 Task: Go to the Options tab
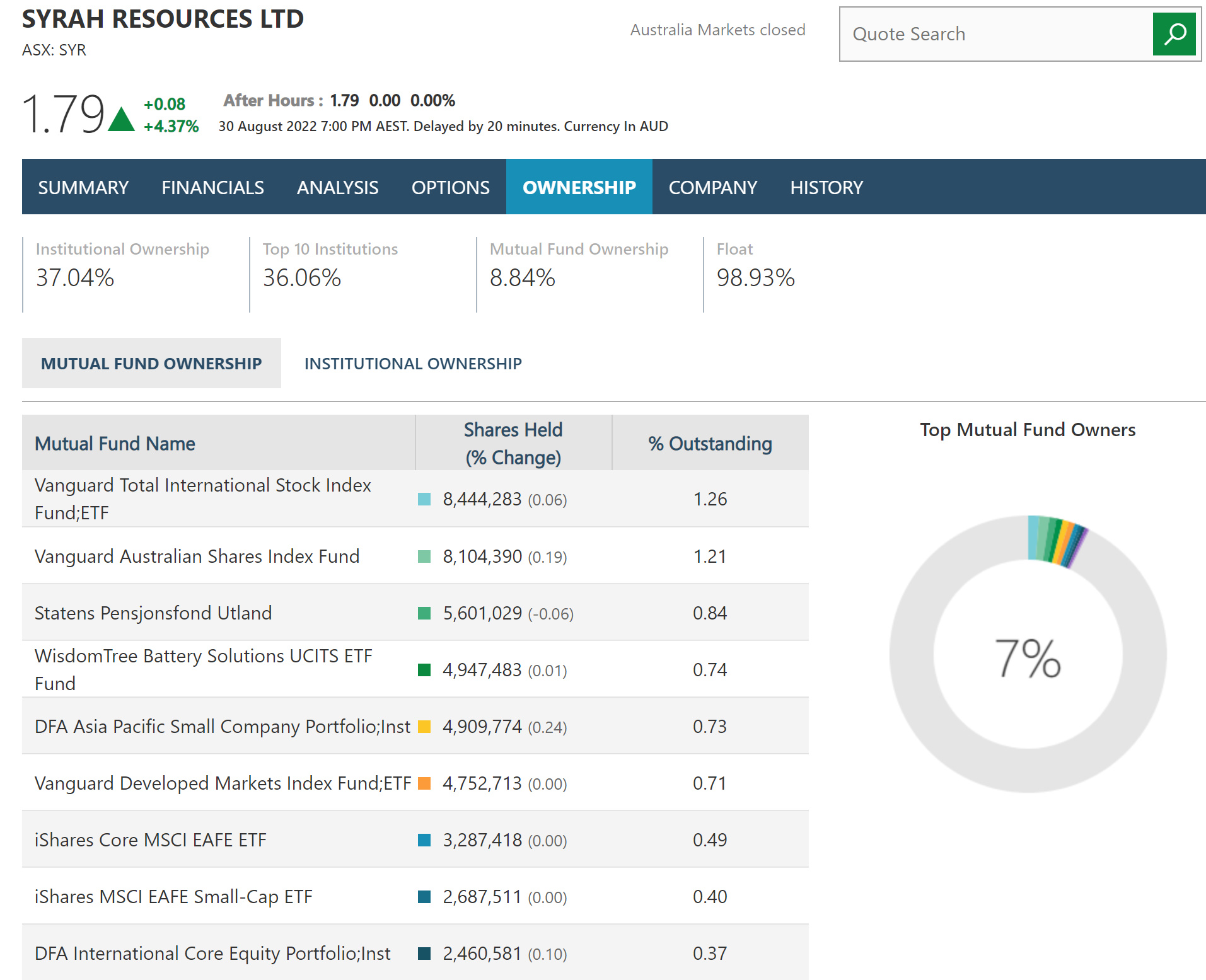[x=450, y=187]
